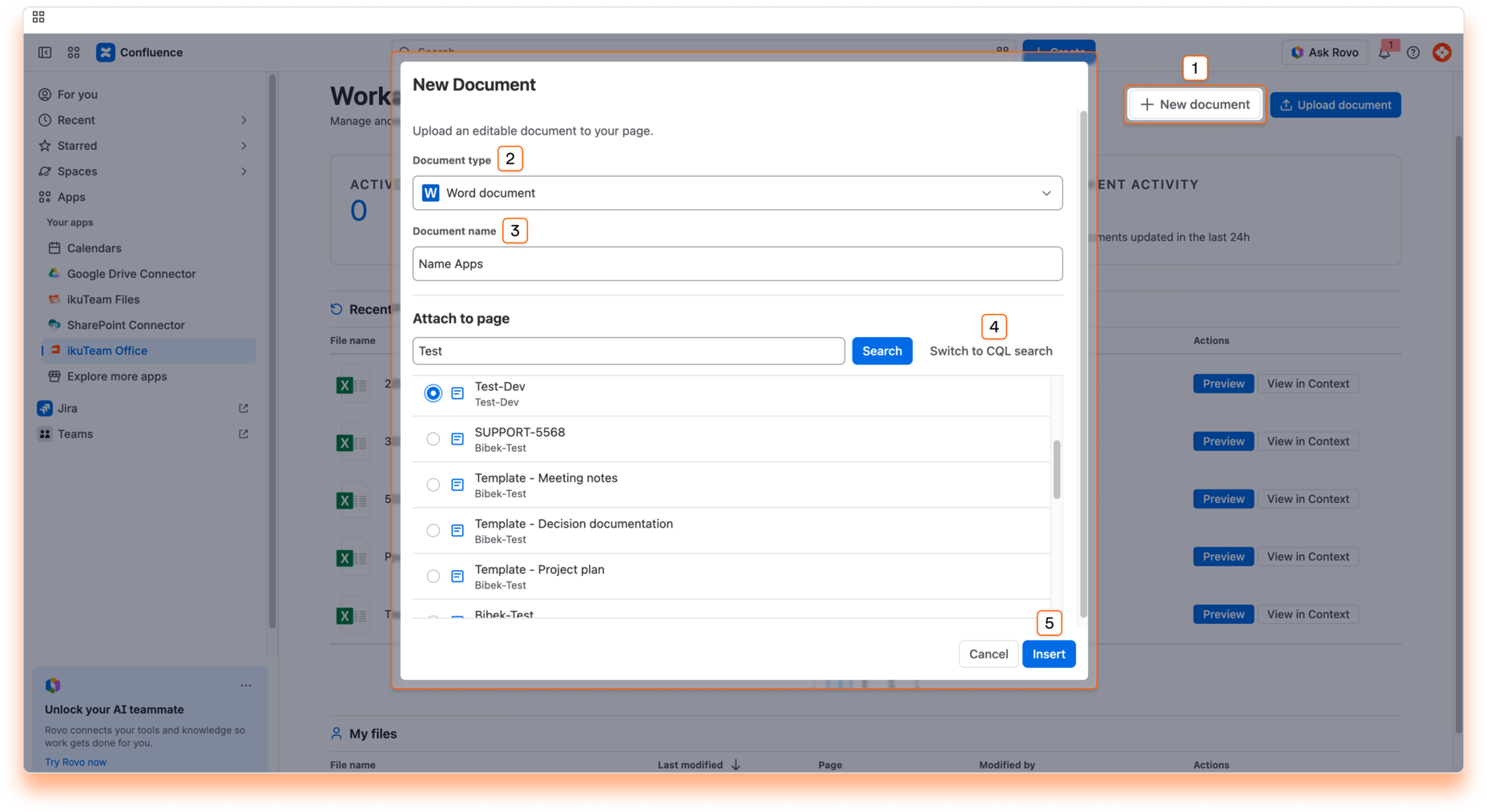Click the Template - Decision documentation page icon
Screen dimensions: 1487x812
[457, 530]
